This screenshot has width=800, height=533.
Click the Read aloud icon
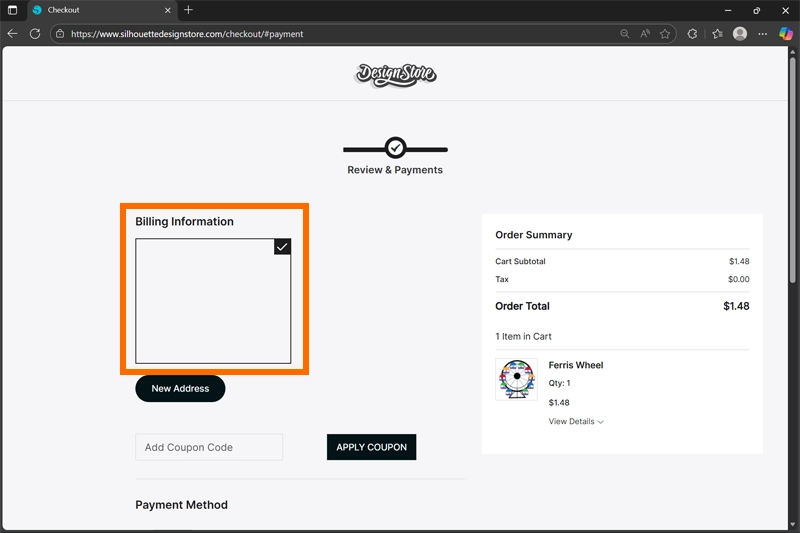click(645, 34)
